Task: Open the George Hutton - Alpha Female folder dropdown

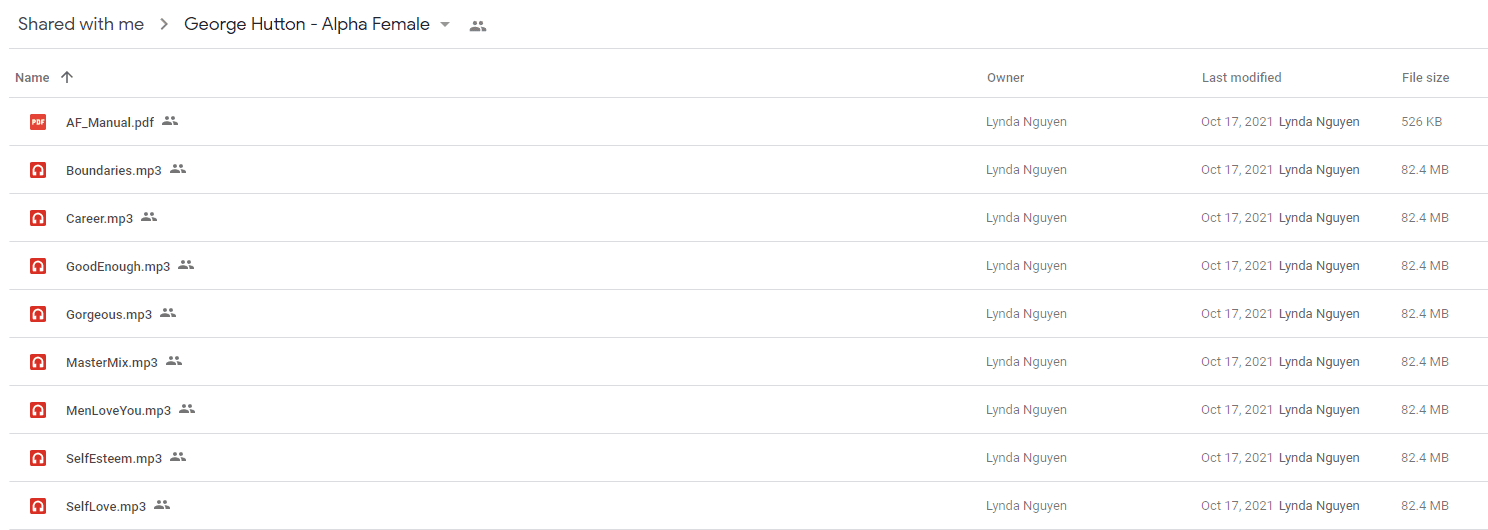Action: coord(445,25)
